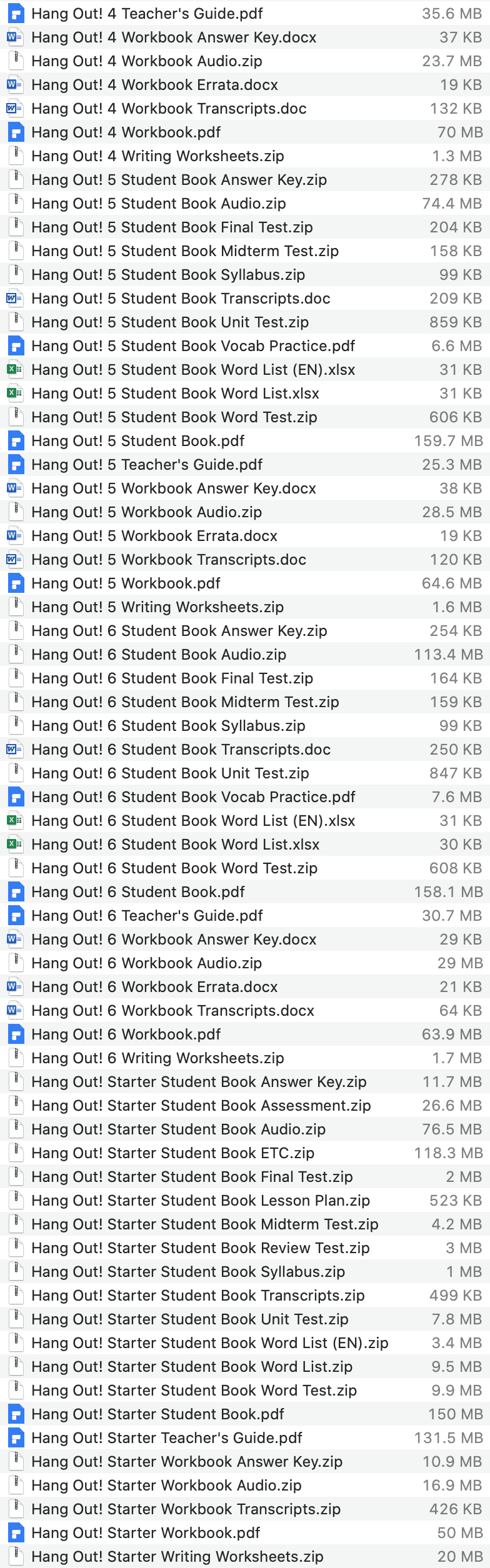Click the zip icon for Hang Out! 6 Student Book Audio.zip
The width and height of the screenshot is (490, 1568).
tap(16, 654)
